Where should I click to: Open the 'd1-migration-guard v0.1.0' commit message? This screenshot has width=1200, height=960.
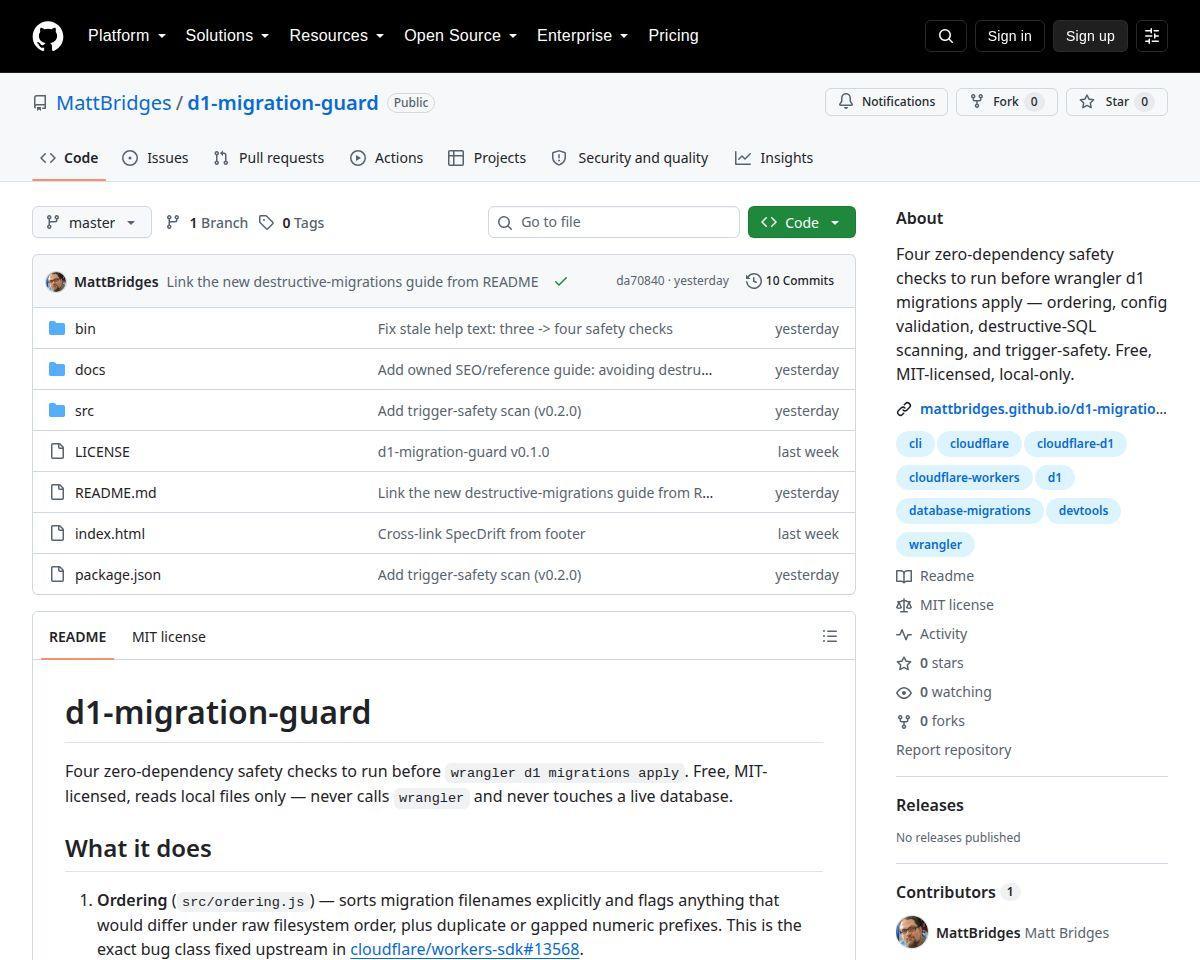(463, 452)
